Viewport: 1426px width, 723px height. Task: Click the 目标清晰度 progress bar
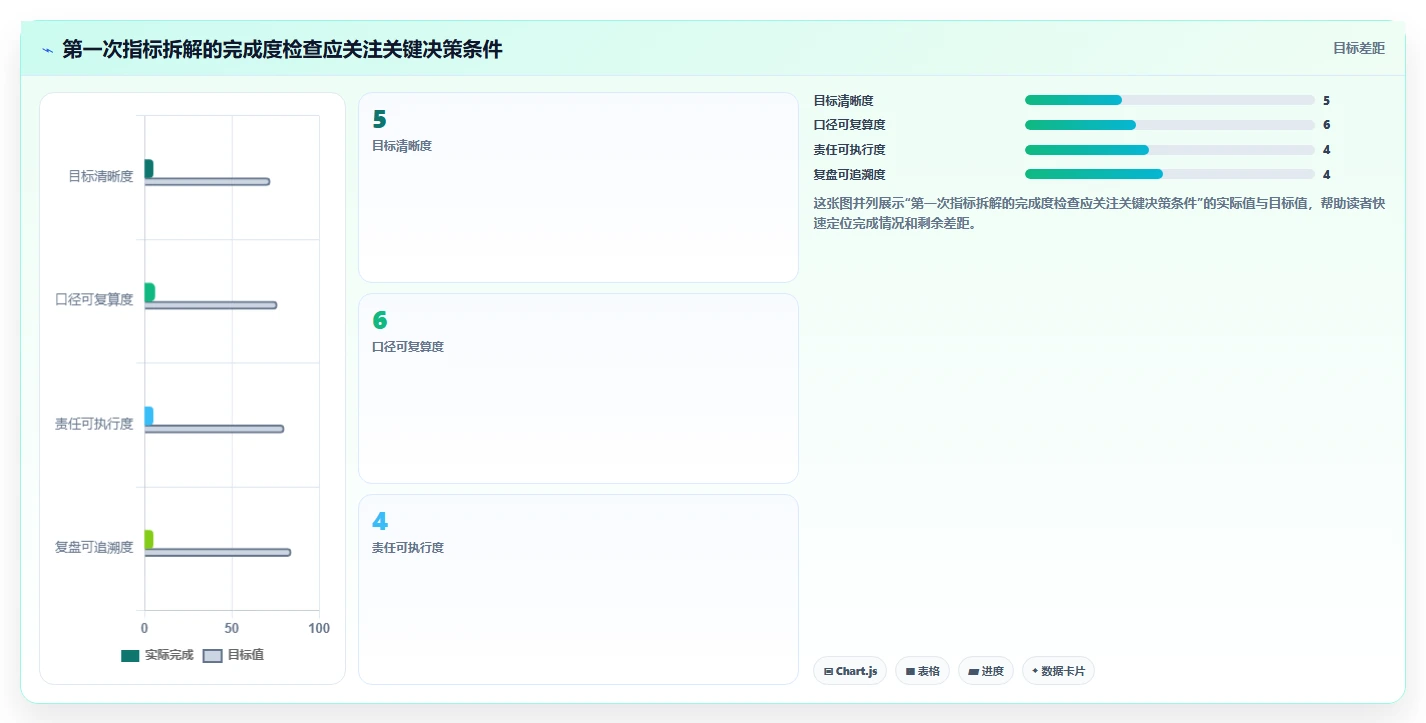pos(1170,100)
